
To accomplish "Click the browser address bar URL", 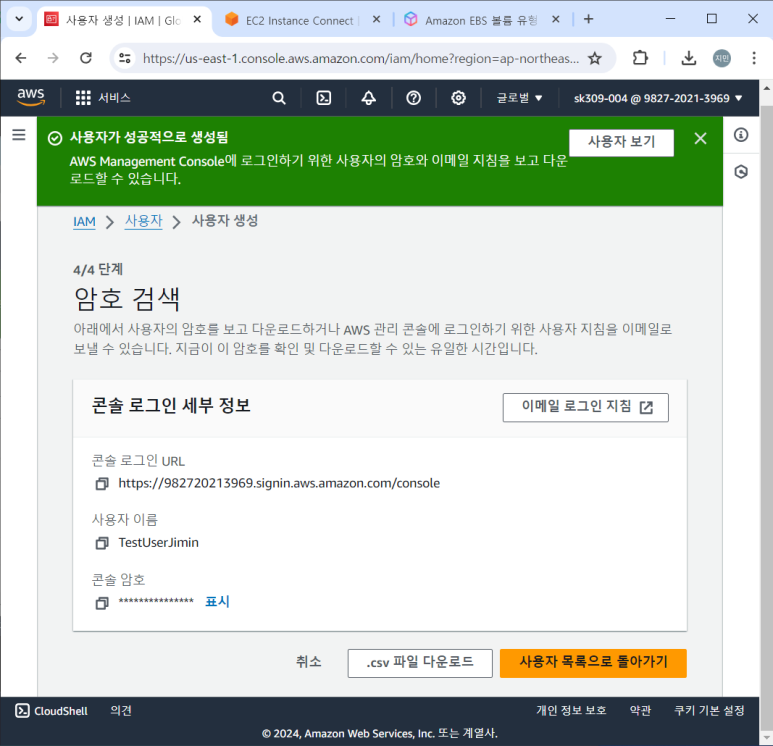I will click(361, 59).
